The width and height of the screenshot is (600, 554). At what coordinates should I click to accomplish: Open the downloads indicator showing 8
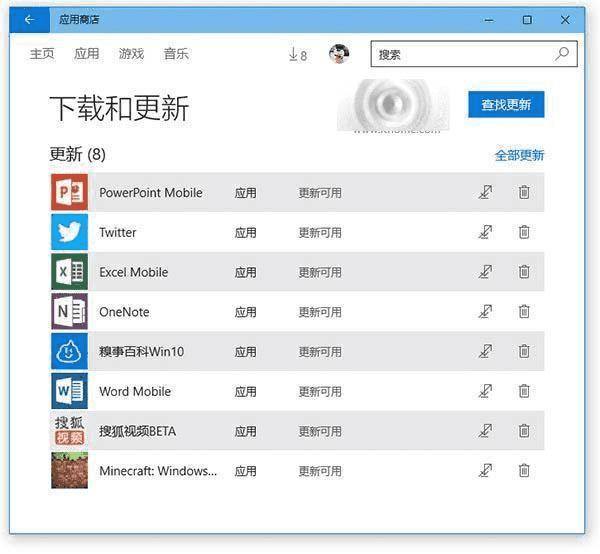298,55
